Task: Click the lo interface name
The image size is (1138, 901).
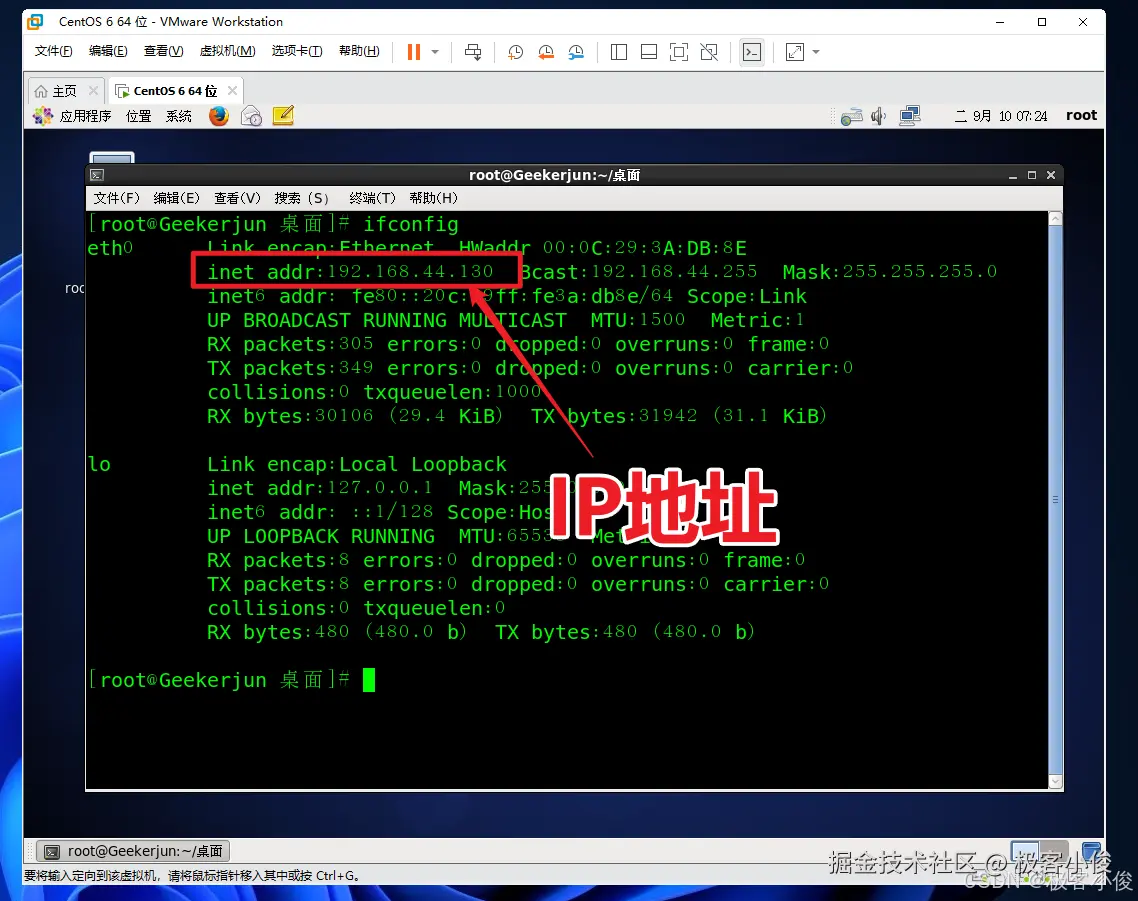Action: 99,465
